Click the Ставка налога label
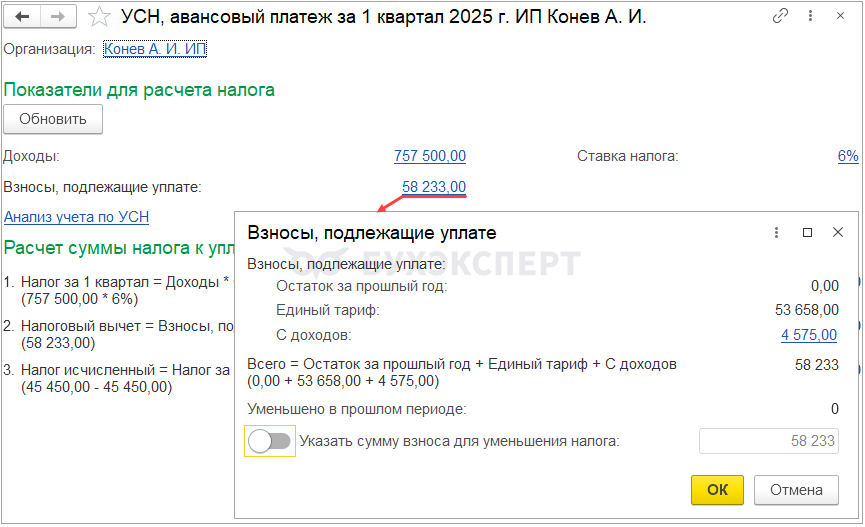865x527 pixels. pyautogui.click(x=628, y=156)
